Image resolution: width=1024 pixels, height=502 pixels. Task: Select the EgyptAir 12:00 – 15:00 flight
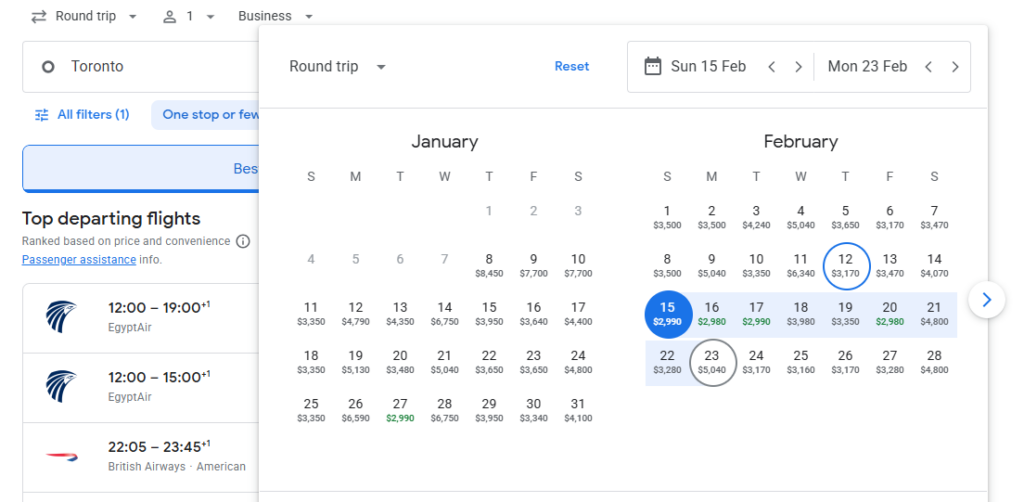140,388
